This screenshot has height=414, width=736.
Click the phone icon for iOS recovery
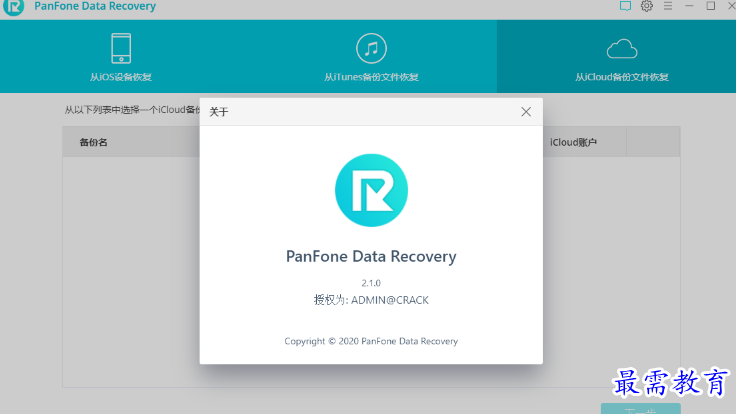121,48
